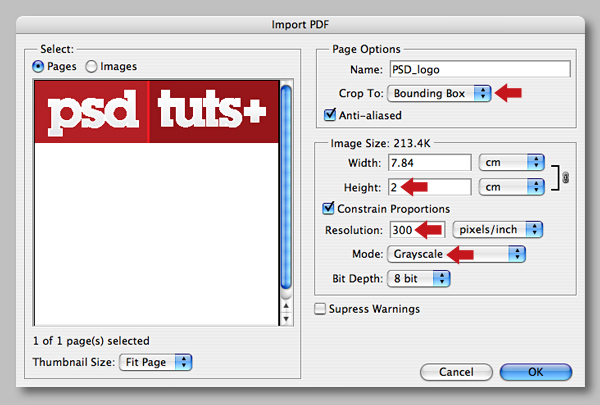Enable the Supress Warnings checkbox
Screen dimensions: 600x405
click(320, 309)
